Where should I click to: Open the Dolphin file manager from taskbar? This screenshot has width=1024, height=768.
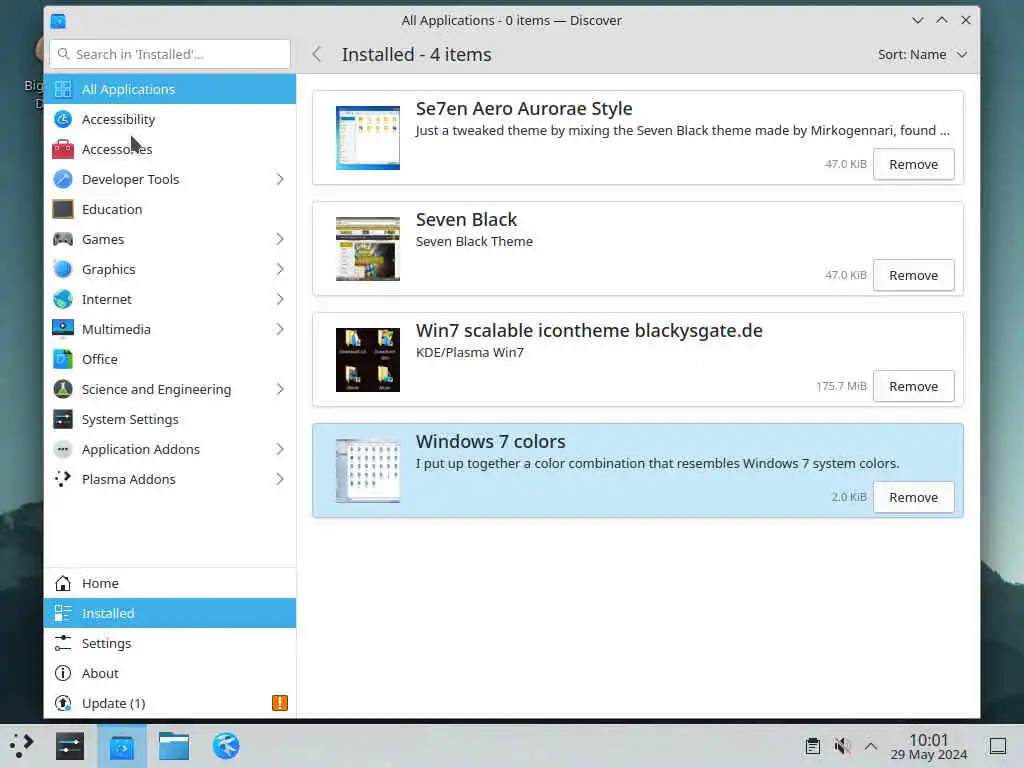pos(174,746)
